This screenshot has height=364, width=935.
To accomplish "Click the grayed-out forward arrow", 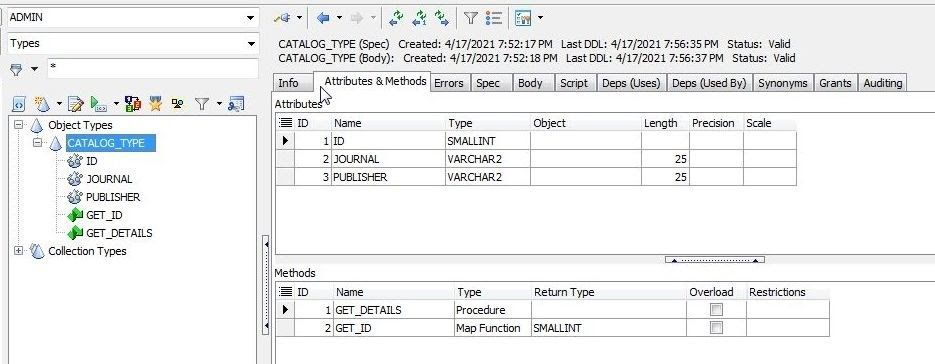I will [357, 18].
